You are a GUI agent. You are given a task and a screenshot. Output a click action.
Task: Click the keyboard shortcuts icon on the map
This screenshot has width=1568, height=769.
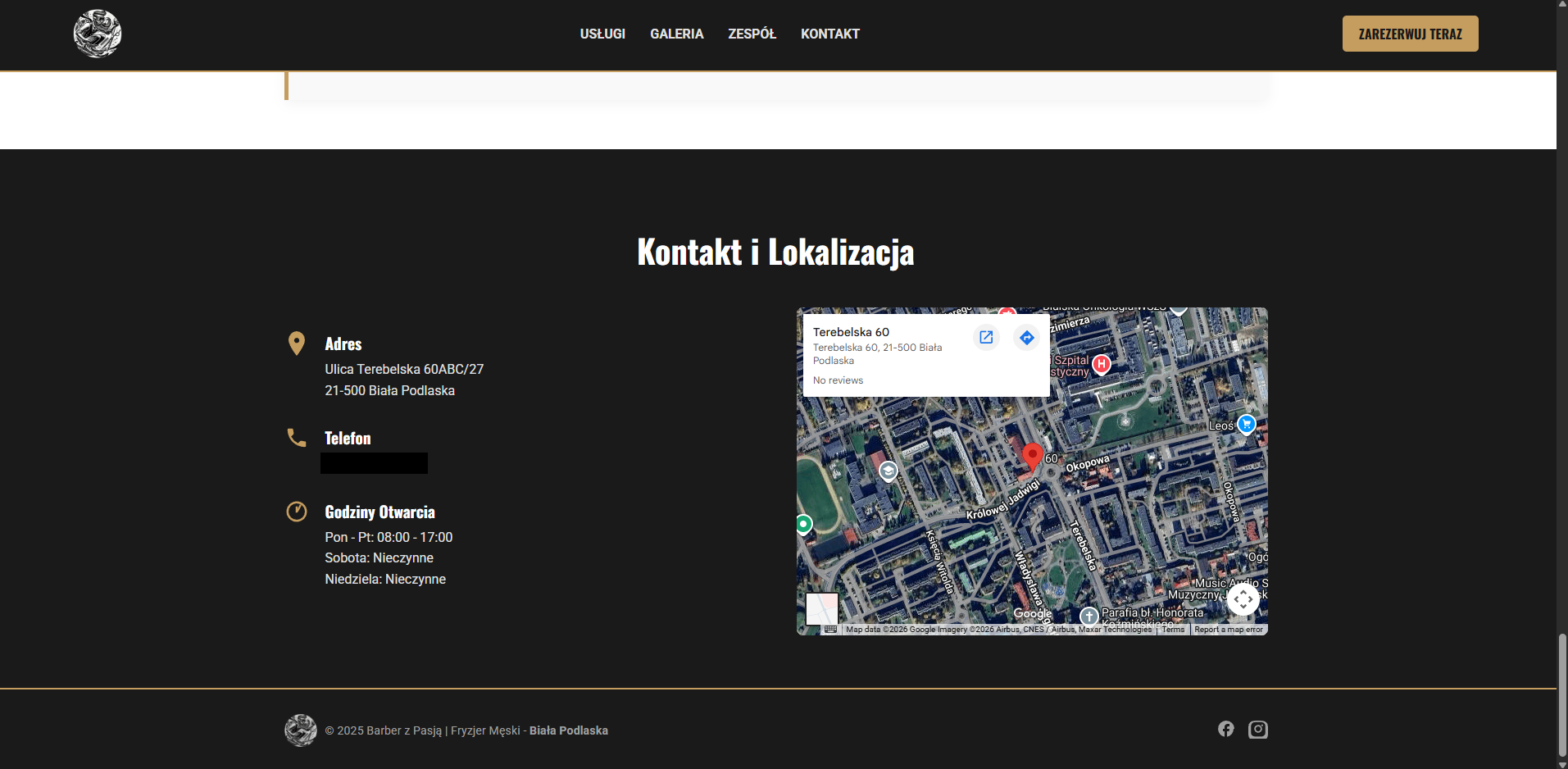(x=831, y=629)
